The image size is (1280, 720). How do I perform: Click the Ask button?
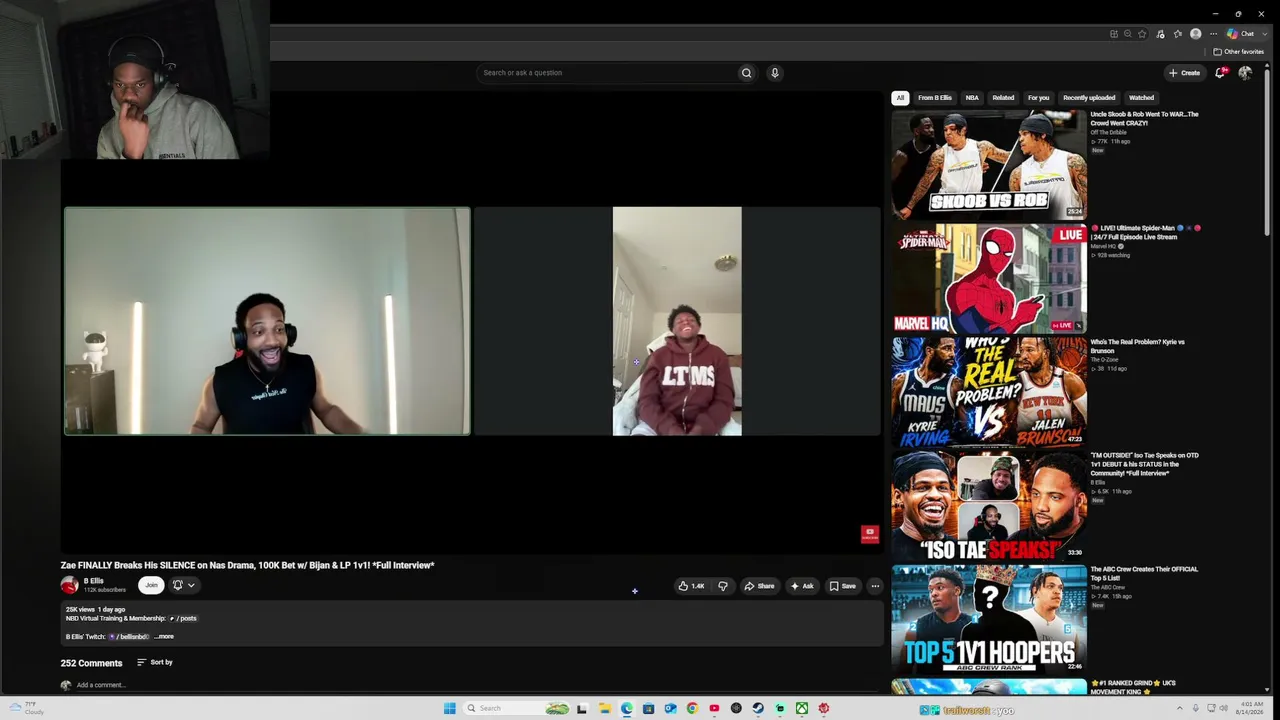point(802,586)
